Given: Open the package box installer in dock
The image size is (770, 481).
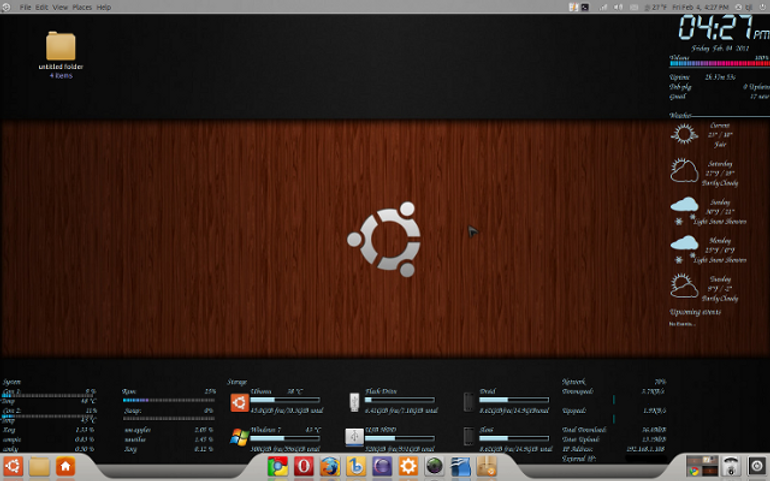Looking at the screenshot, I should pyautogui.click(x=486, y=466).
